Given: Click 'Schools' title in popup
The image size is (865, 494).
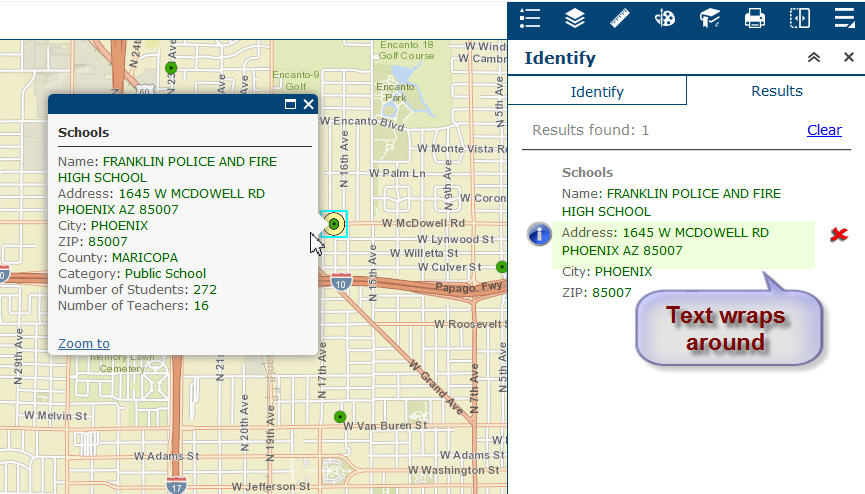Looking at the screenshot, I should click(x=83, y=132).
